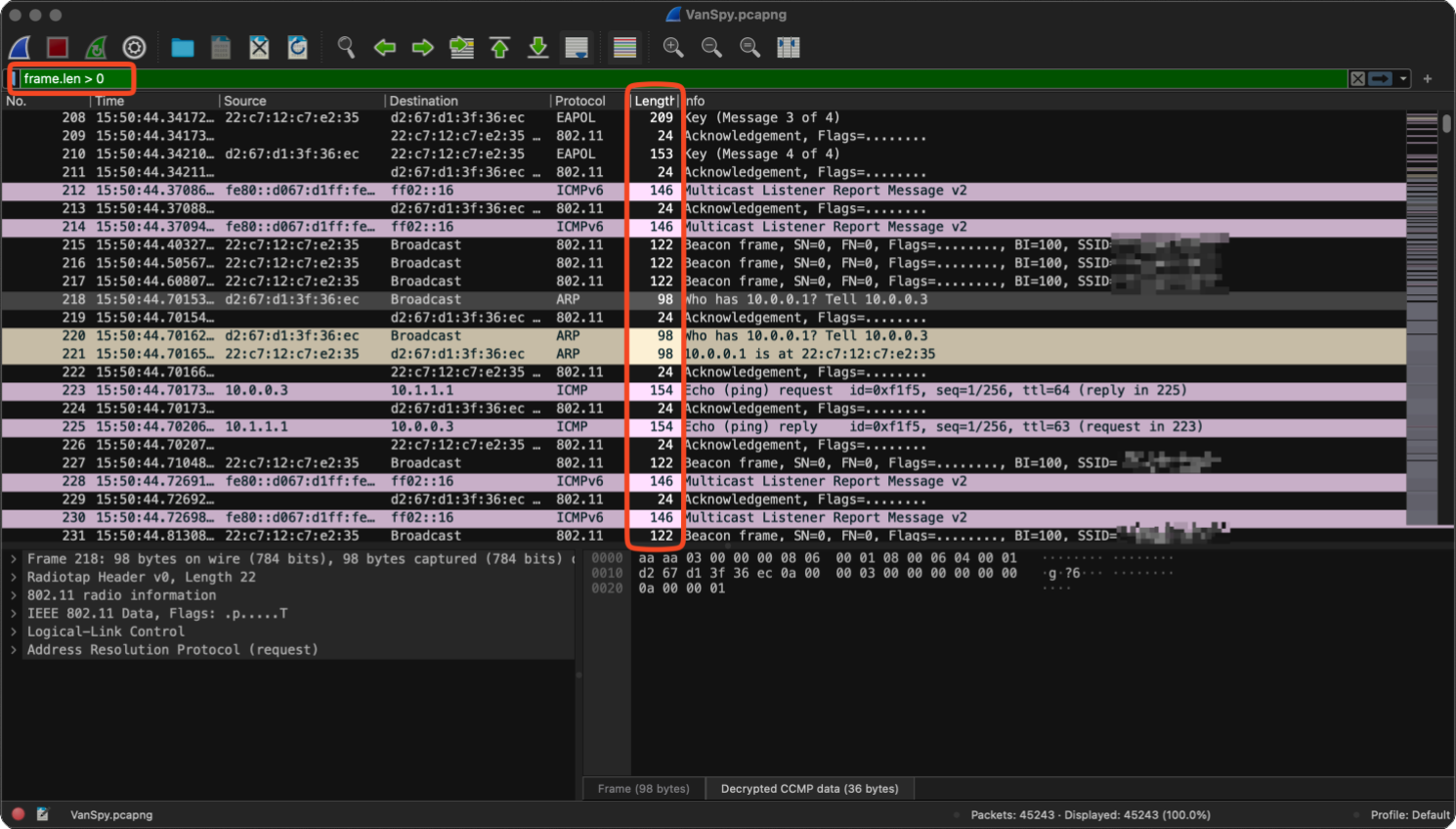
Task: Switch to Frame (98 bytes) tab
Action: click(643, 789)
